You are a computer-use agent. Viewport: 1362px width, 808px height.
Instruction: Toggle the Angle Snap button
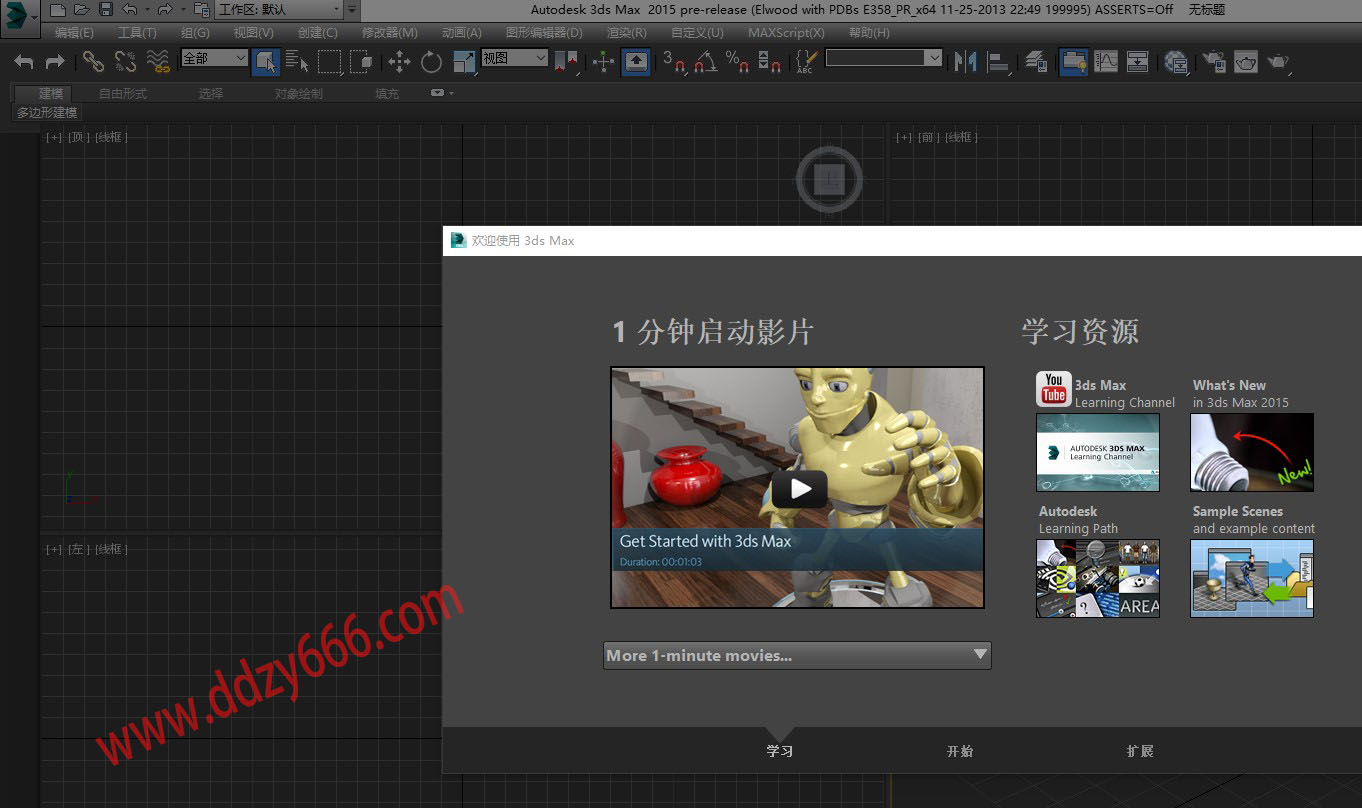[x=705, y=62]
